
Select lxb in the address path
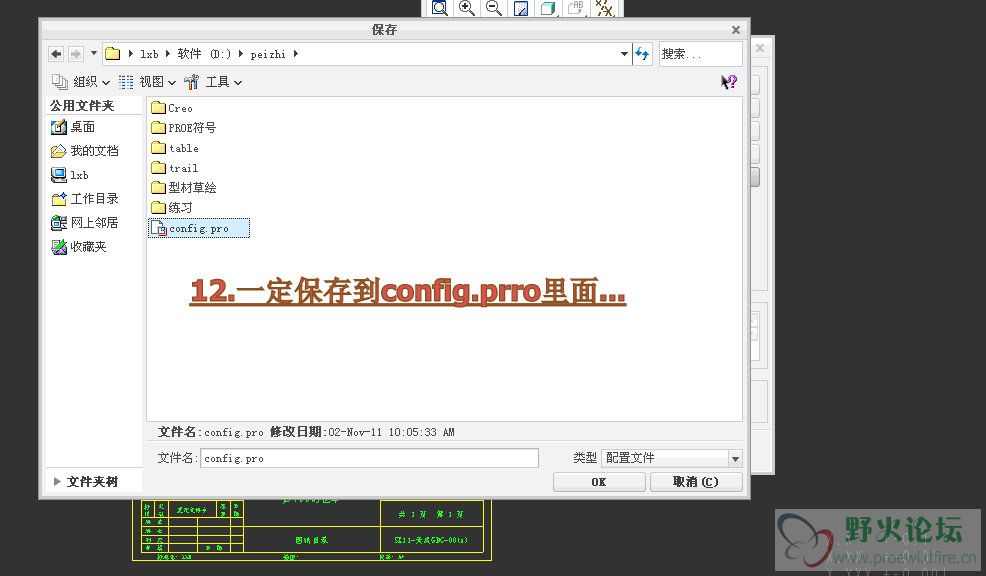point(149,54)
